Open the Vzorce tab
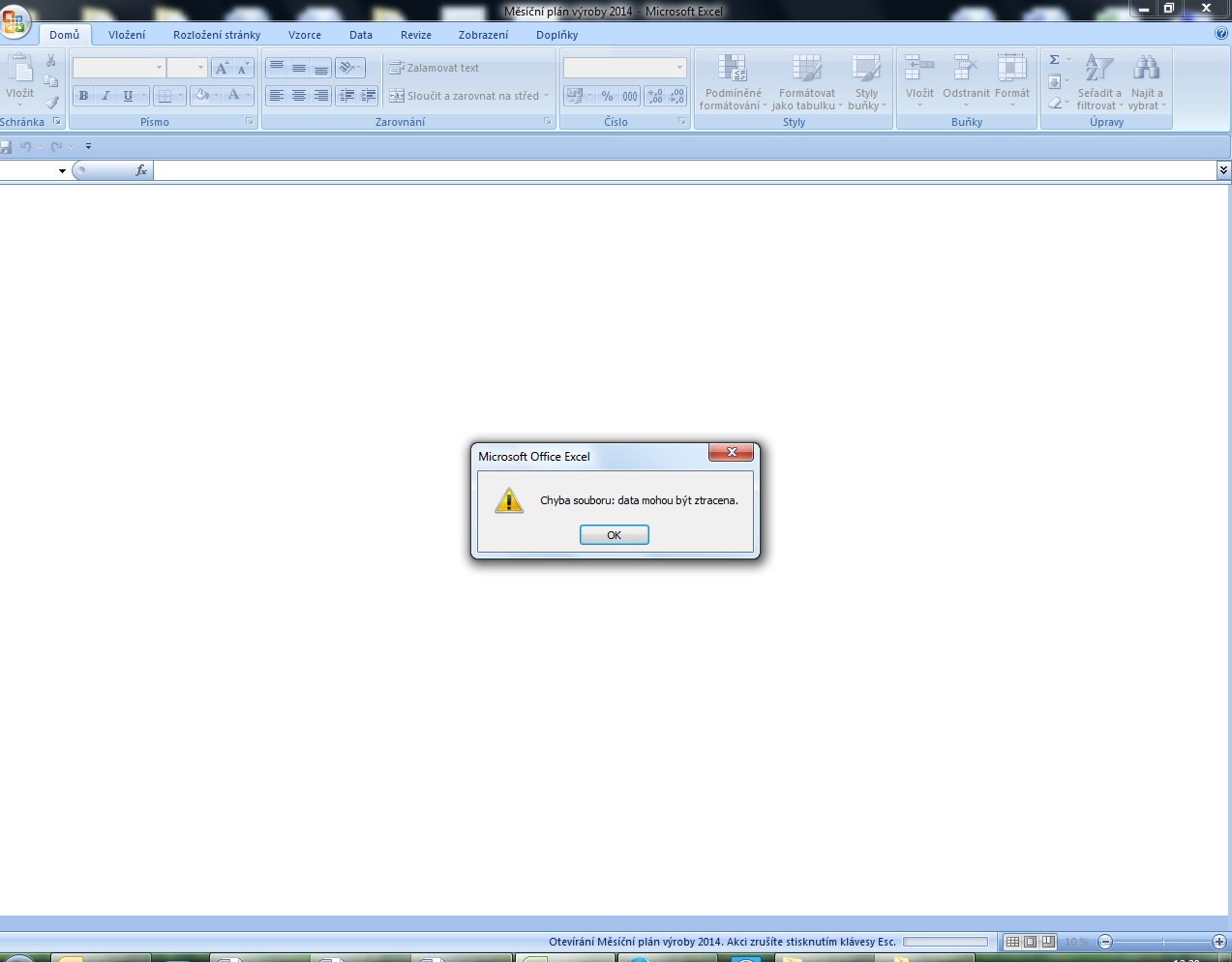The width and height of the screenshot is (1232, 962). pyautogui.click(x=305, y=35)
